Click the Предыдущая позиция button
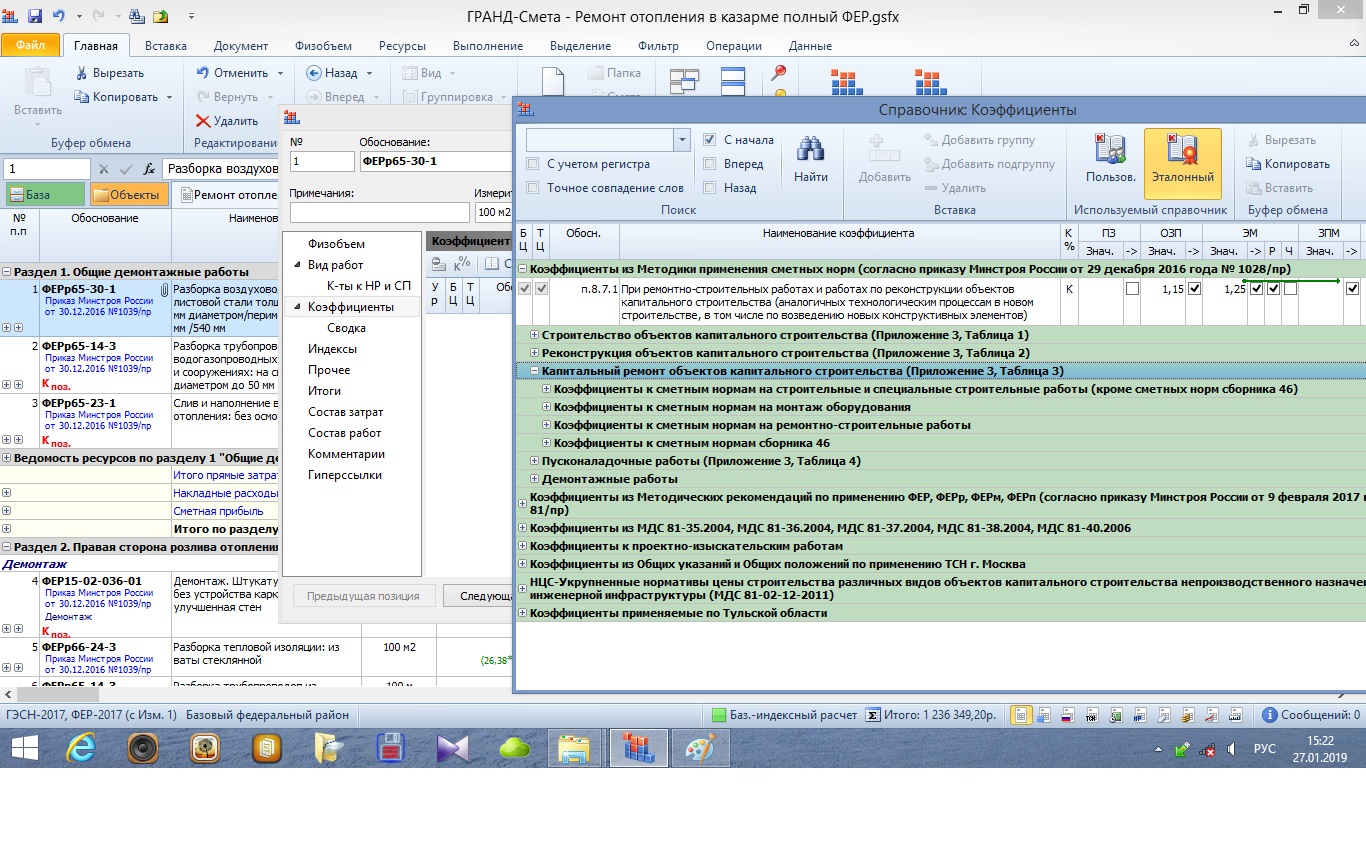The height and width of the screenshot is (850, 1366). click(363, 596)
